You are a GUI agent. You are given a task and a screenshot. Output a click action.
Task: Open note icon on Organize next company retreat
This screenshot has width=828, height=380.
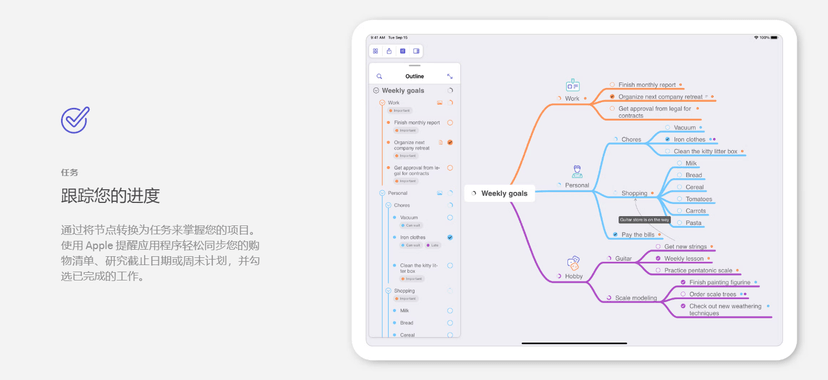tap(440, 142)
